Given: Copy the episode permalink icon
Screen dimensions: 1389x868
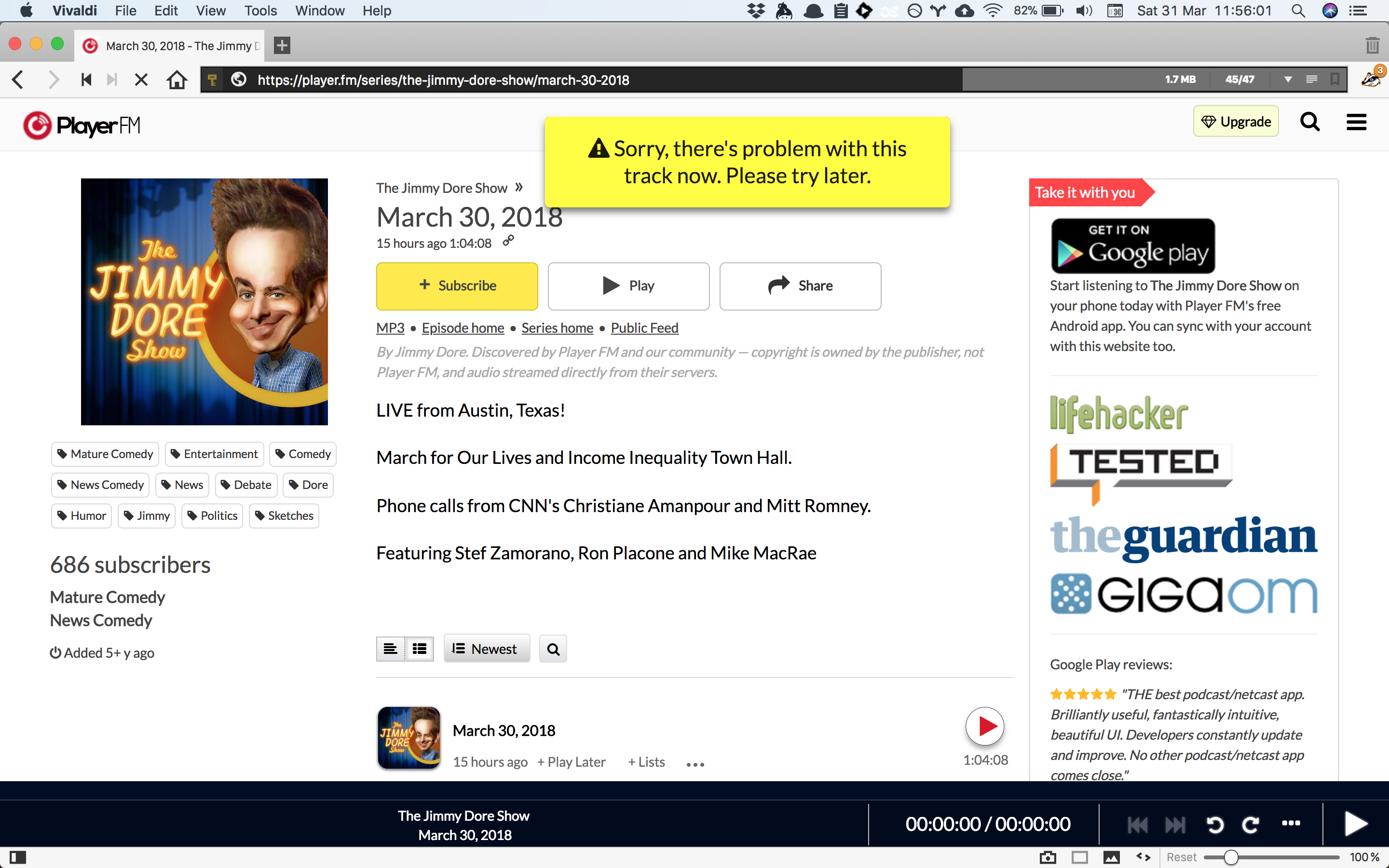Looking at the screenshot, I should click(x=508, y=241).
